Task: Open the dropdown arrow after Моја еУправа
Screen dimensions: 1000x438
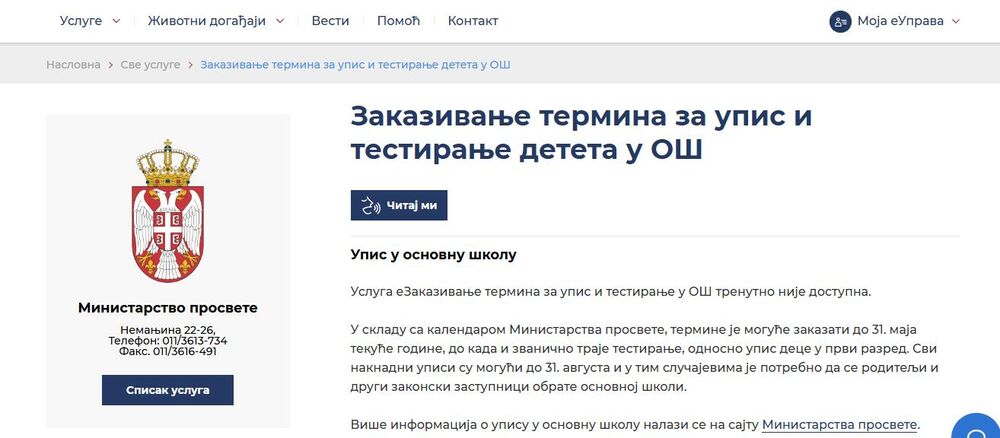Action: pos(955,21)
